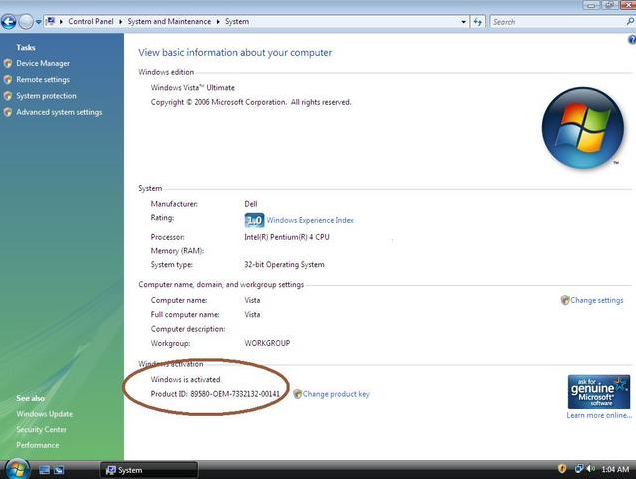Image resolution: width=636 pixels, height=479 pixels.
Task: Click the shield icon beside Device Manager
Action: coord(8,63)
